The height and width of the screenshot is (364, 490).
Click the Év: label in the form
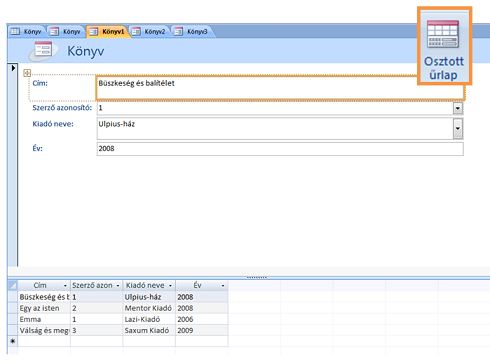(x=37, y=148)
